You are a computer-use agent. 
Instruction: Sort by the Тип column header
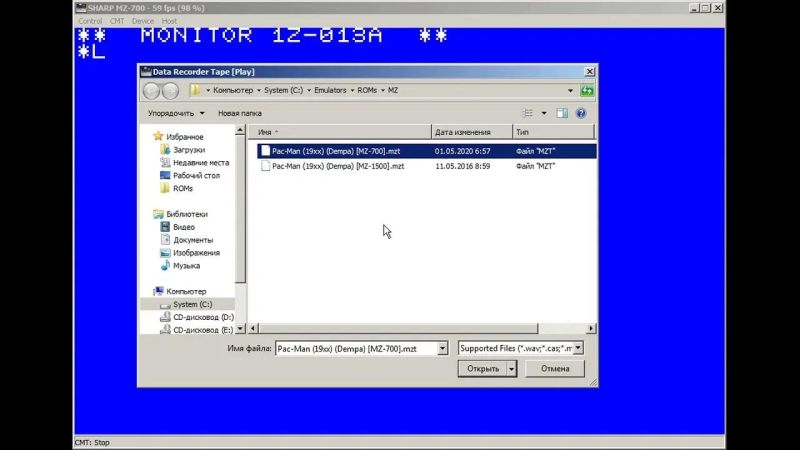[x=554, y=132]
